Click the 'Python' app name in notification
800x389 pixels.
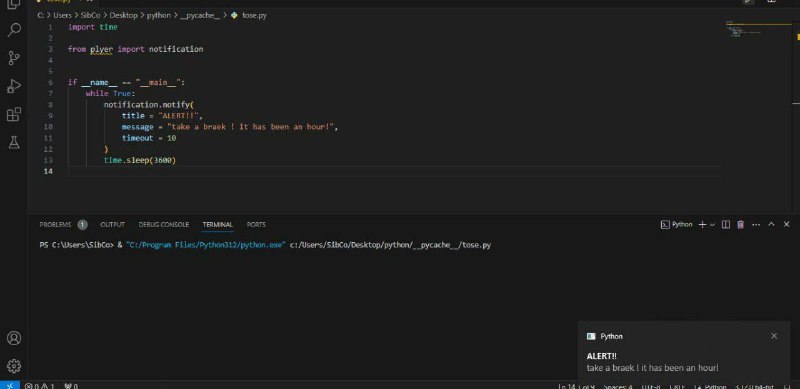(x=611, y=336)
